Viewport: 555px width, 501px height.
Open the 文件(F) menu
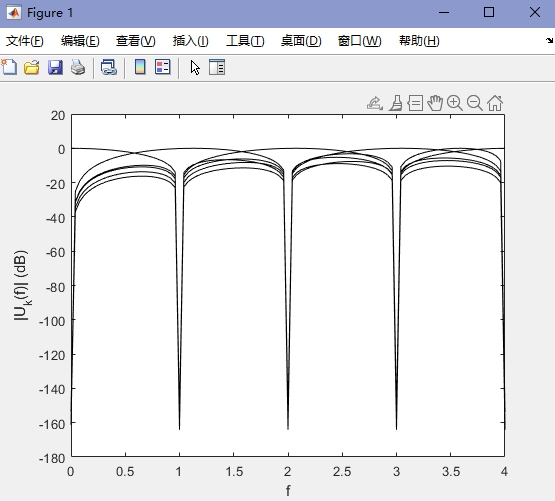coord(24,41)
